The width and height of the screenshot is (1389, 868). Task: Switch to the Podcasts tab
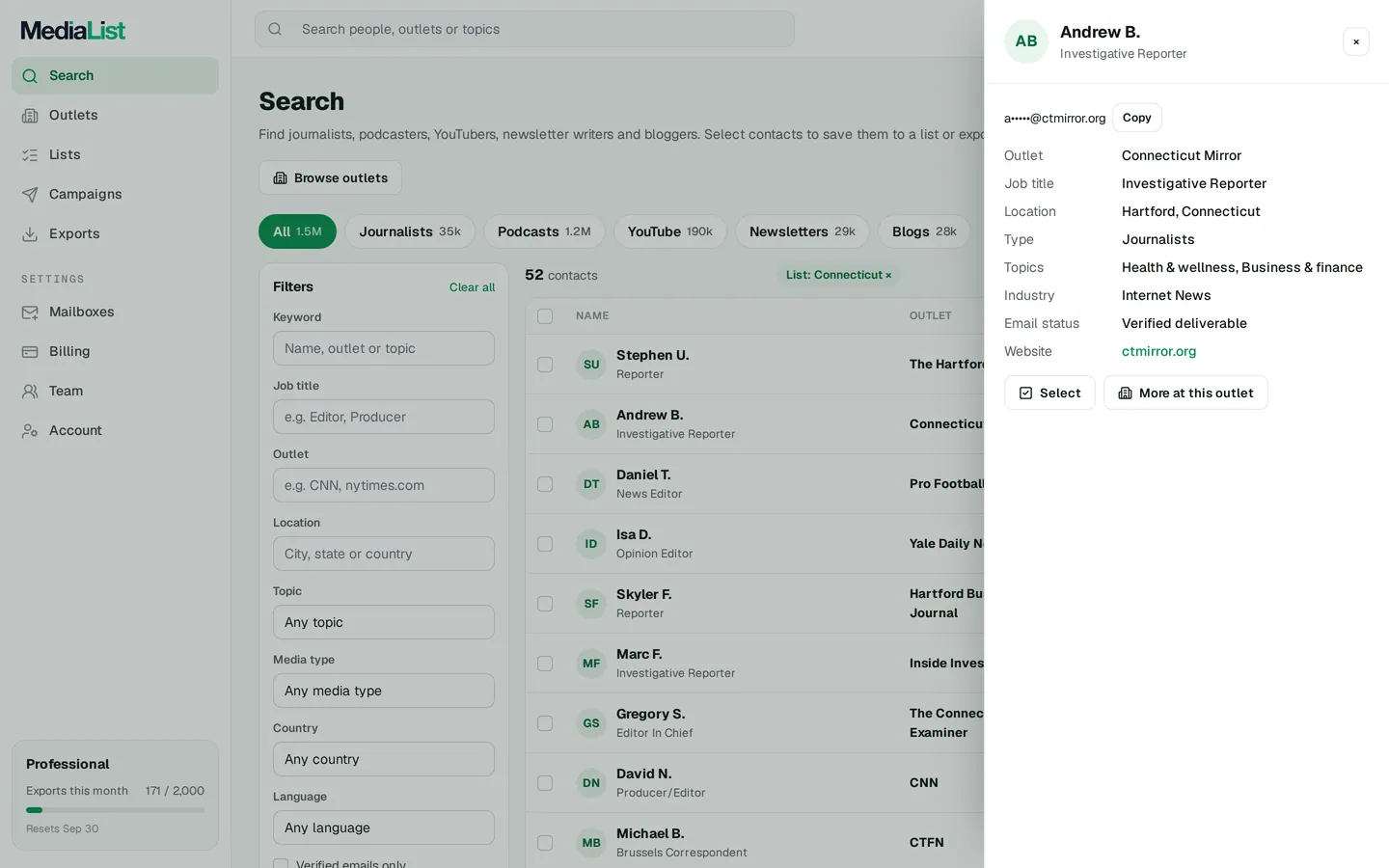[544, 231]
